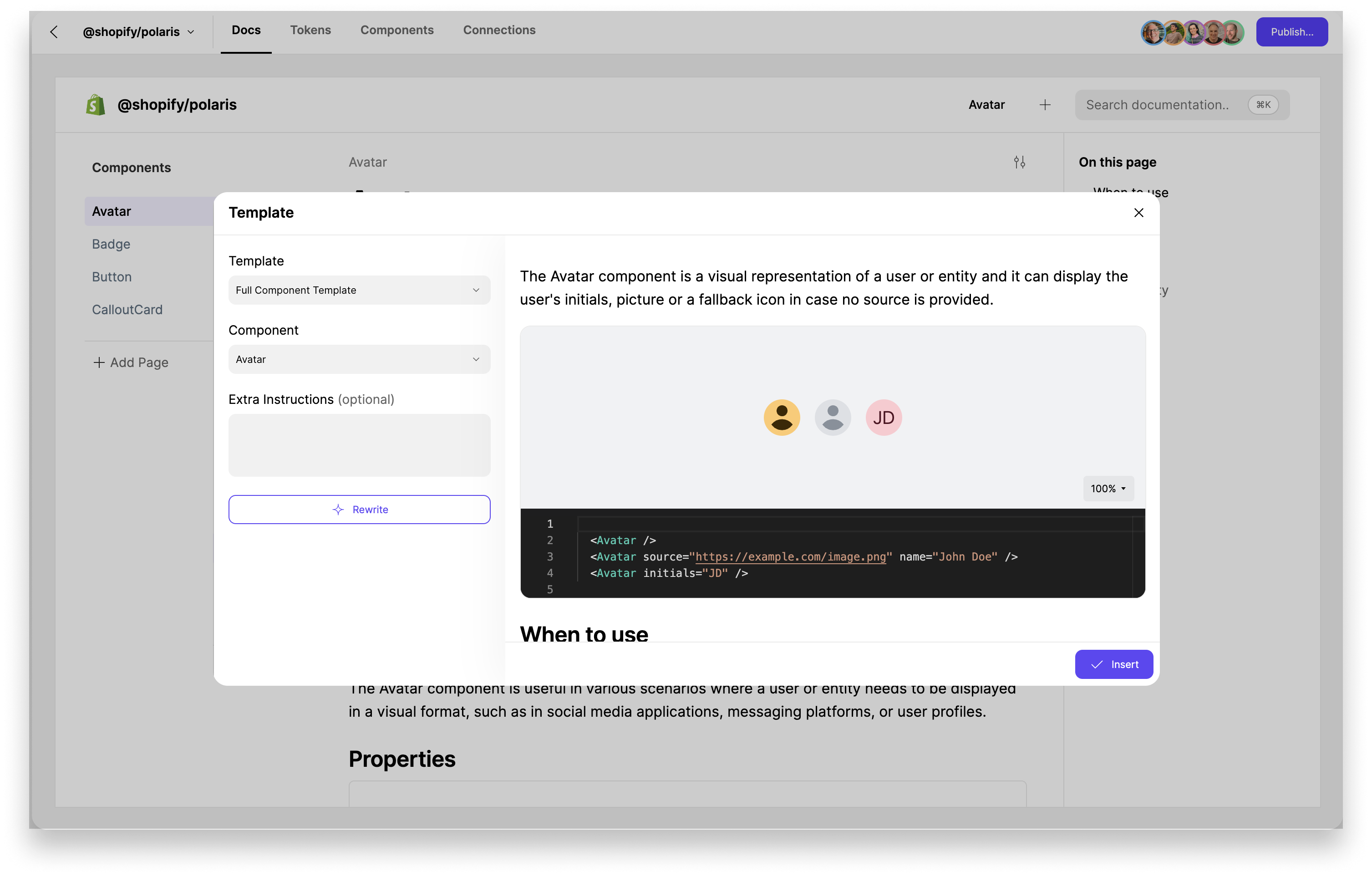Click the collaborator avatars group
1372x877 pixels.
pyautogui.click(x=1193, y=32)
